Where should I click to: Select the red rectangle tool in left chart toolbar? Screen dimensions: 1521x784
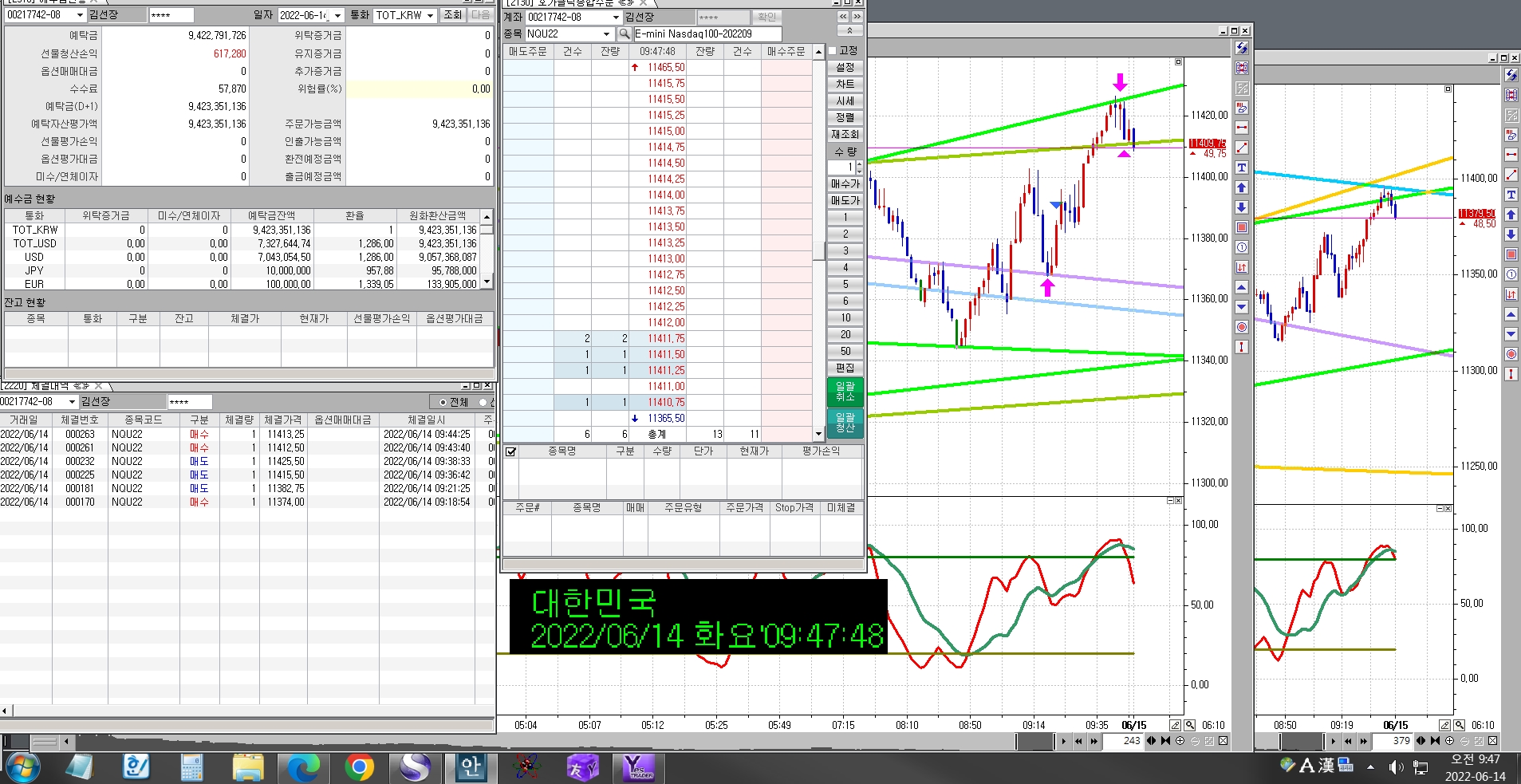[x=1242, y=227]
